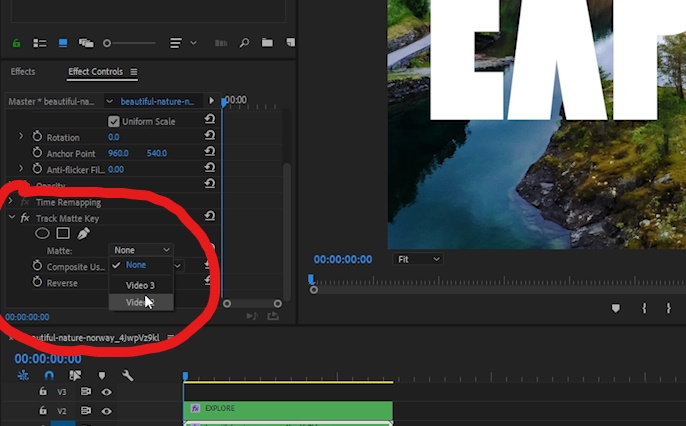Switch to the Effect Controls tab
686x426 pixels.
(95, 71)
